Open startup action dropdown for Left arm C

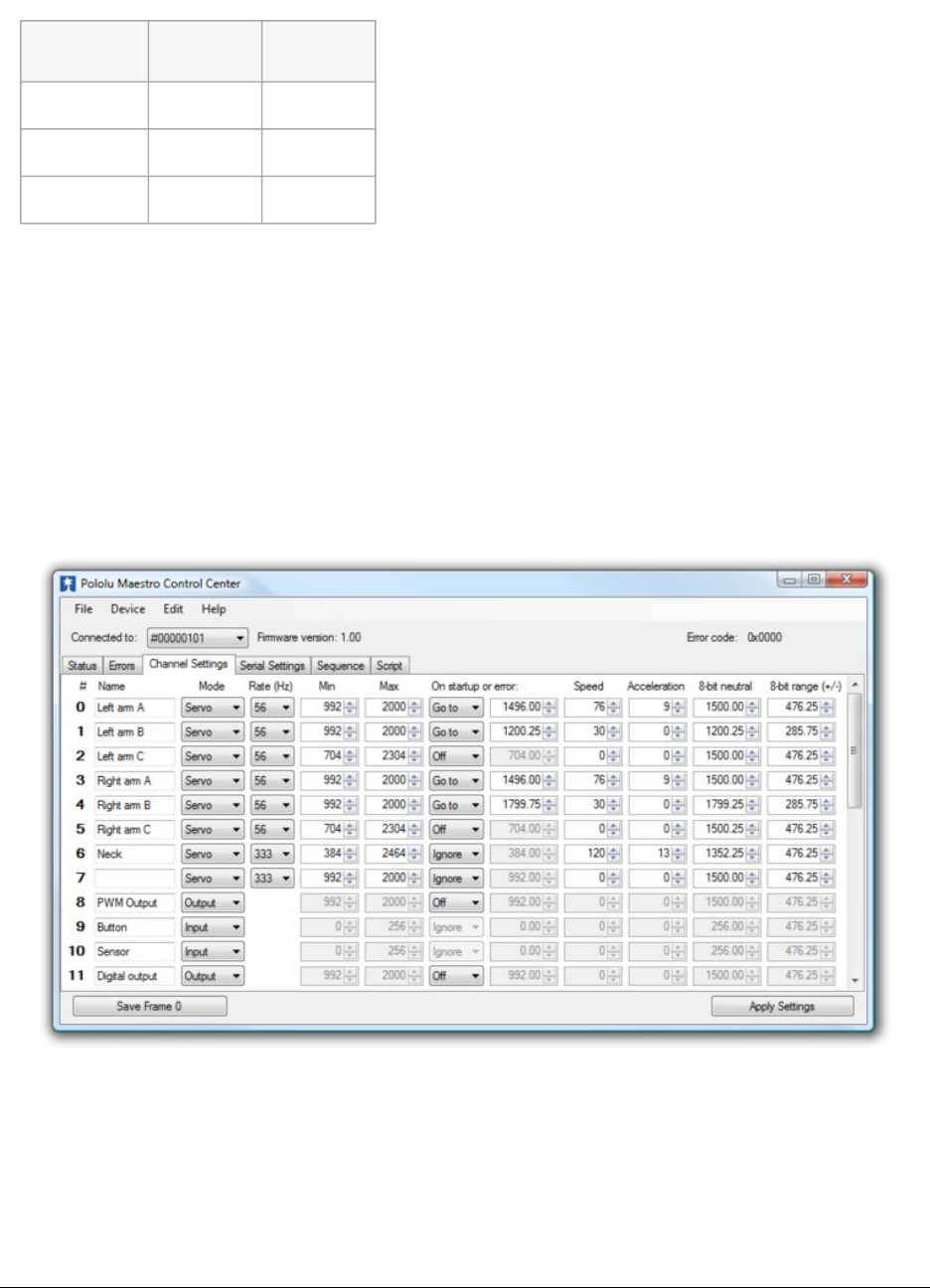[456, 756]
